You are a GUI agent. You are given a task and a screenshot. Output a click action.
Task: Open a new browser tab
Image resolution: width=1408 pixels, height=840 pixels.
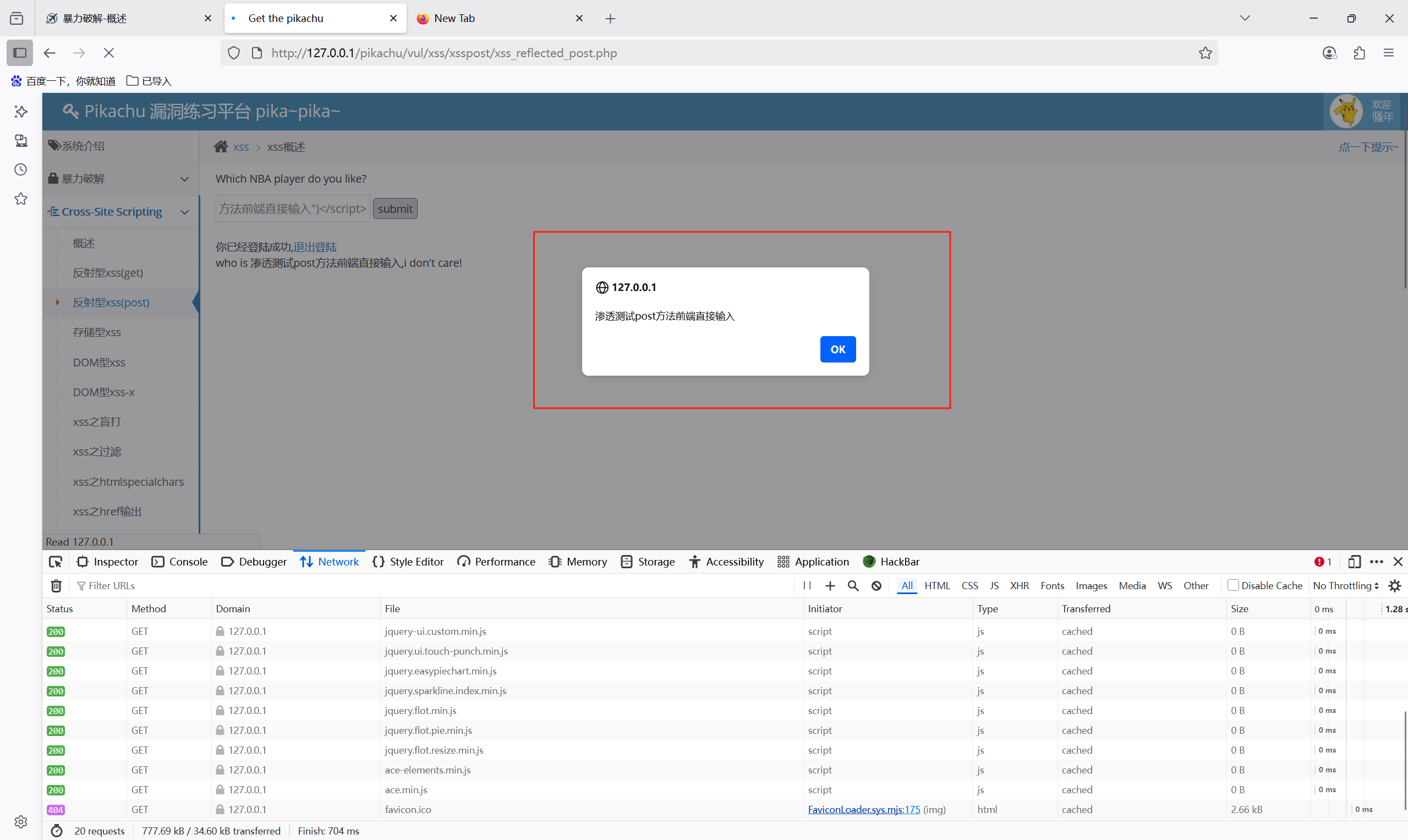click(610, 19)
